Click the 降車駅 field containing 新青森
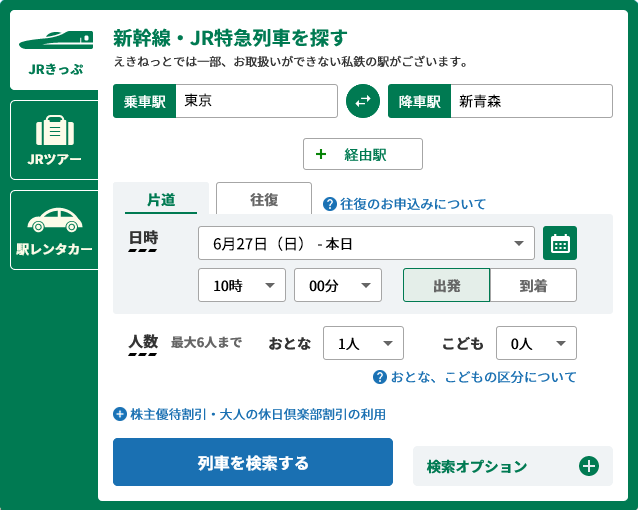 click(531, 101)
